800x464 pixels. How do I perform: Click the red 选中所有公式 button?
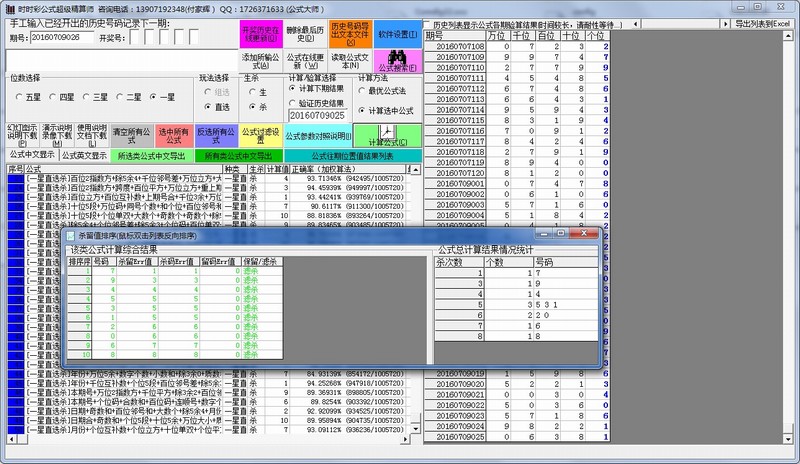pos(173,135)
